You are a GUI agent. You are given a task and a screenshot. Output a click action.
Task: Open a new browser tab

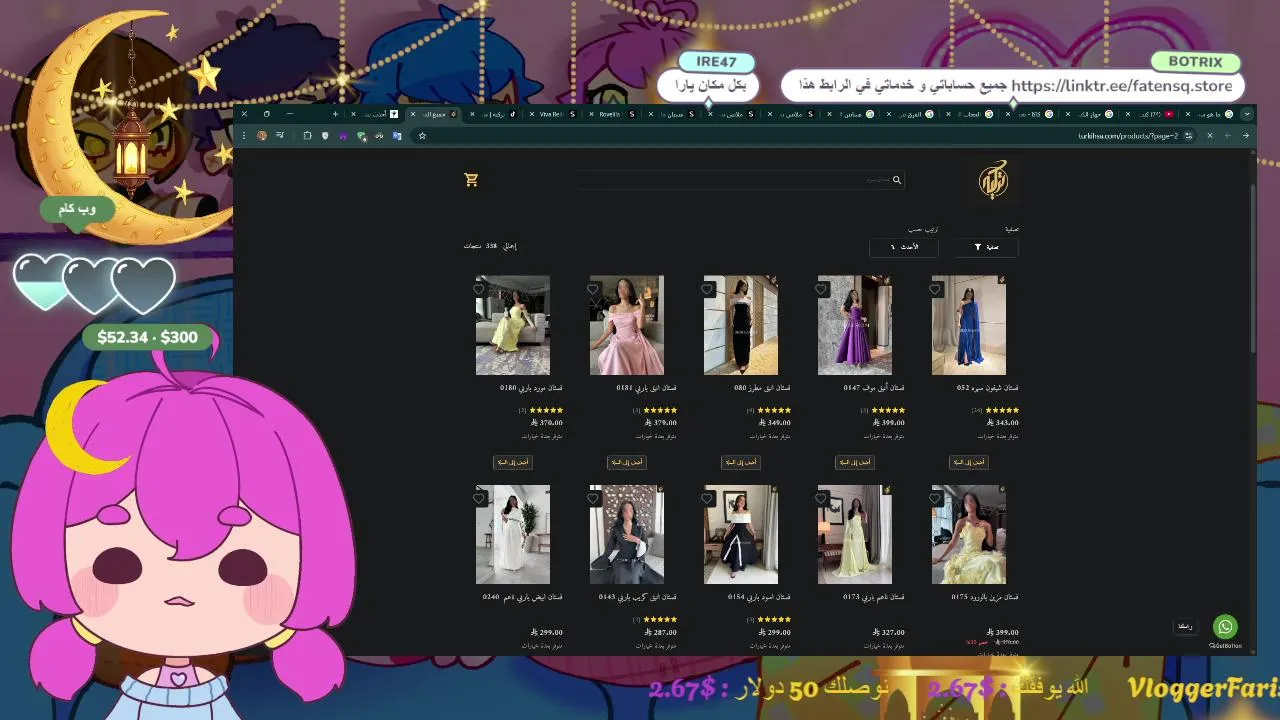point(335,114)
